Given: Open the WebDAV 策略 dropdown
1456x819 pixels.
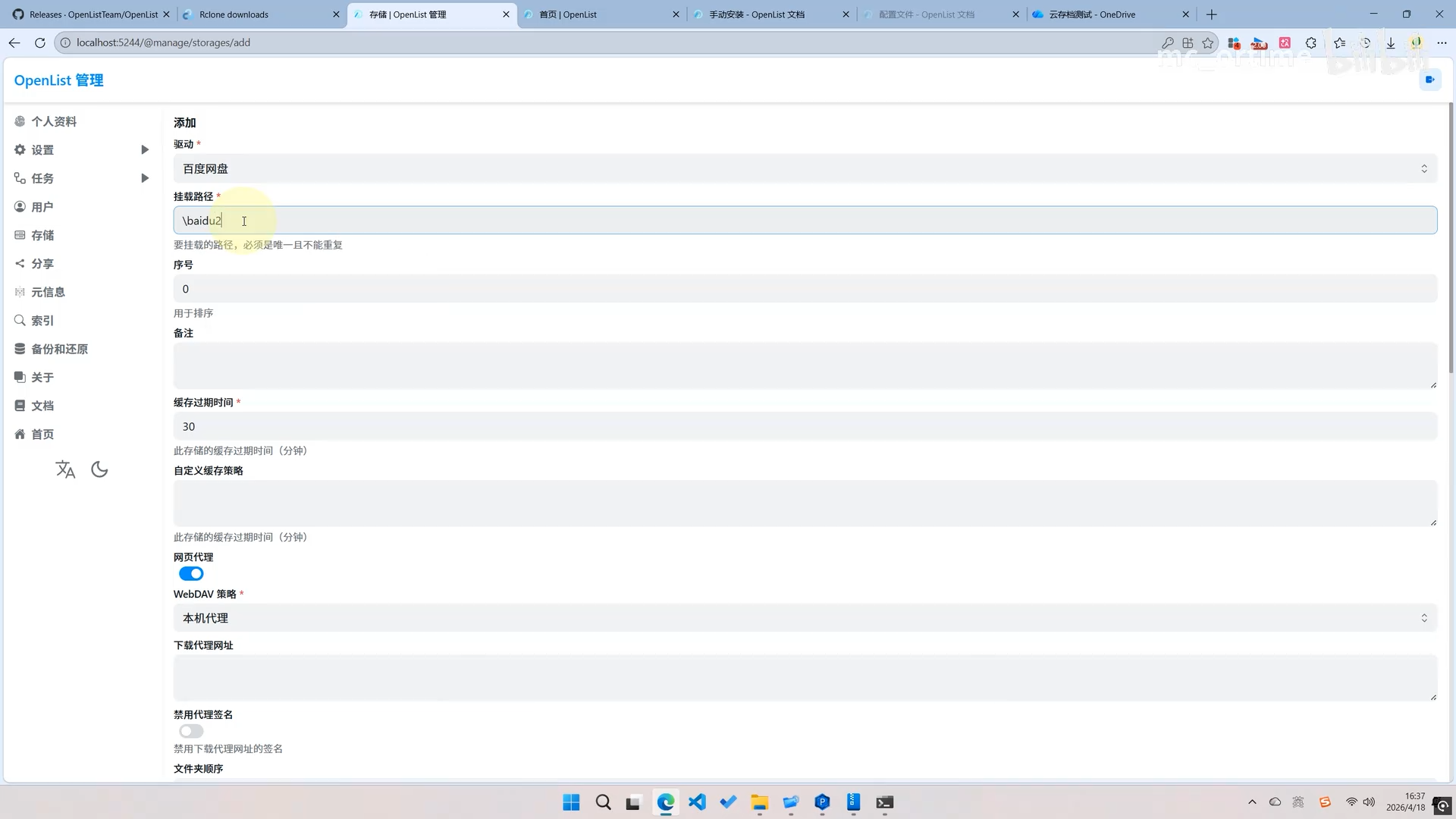Looking at the screenshot, I should click(805, 618).
